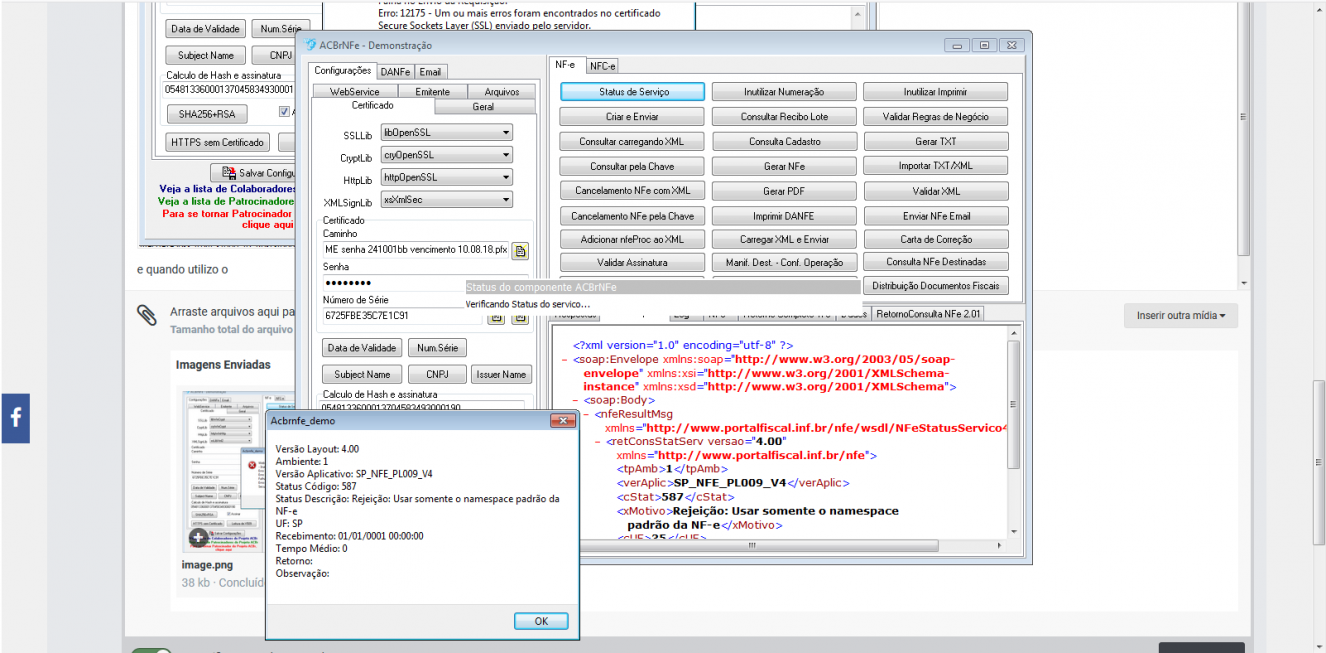Click the Caminho certificate path field

pyautogui.click(x=415, y=250)
